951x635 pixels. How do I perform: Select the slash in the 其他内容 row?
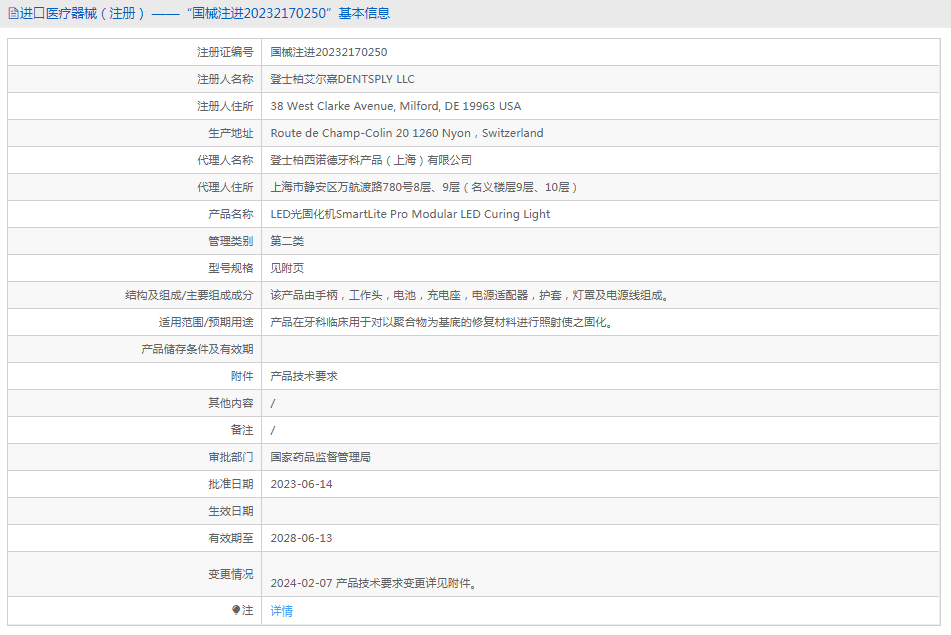pyautogui.click(x=273, y=403)
